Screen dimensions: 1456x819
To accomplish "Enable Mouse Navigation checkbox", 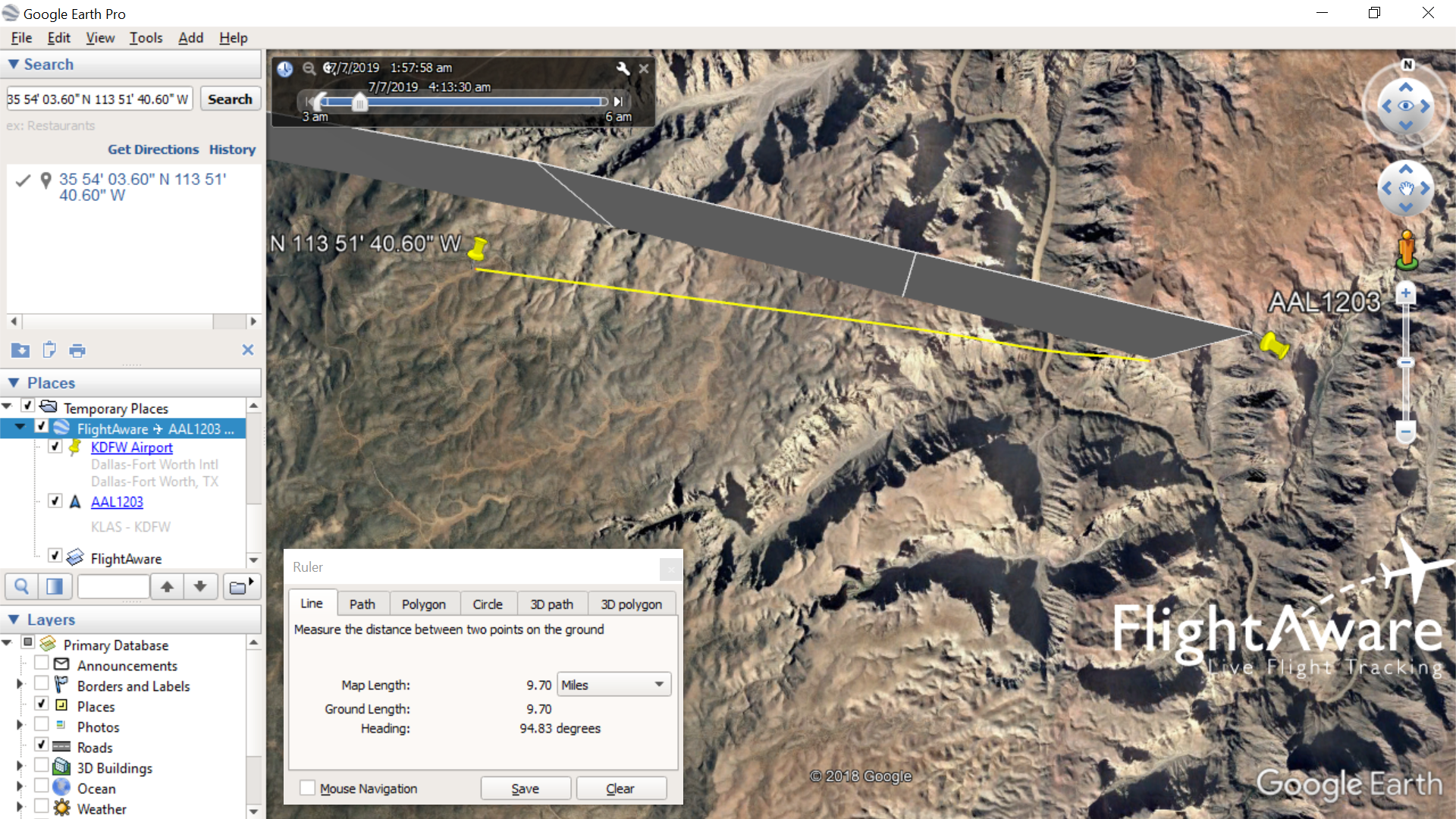I will click(x=307, y=788).
